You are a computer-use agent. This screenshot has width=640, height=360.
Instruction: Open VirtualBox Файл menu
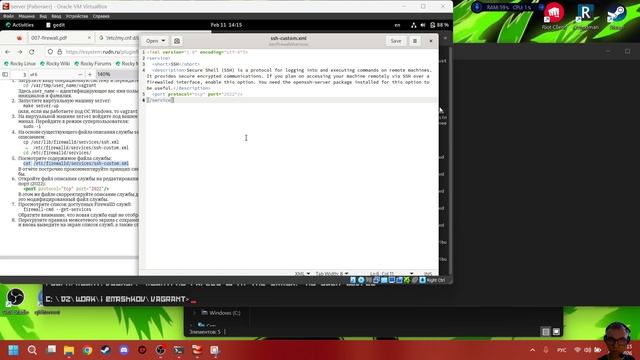click(x=8, y=16)
